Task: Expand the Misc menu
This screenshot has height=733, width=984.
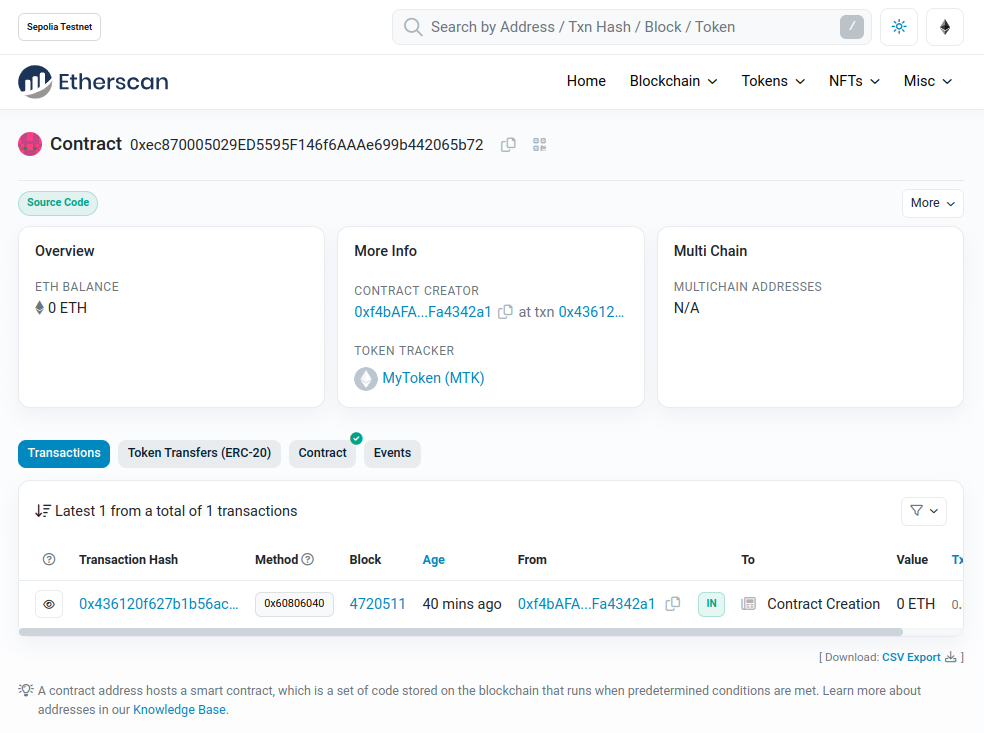Action: (928, 82)
